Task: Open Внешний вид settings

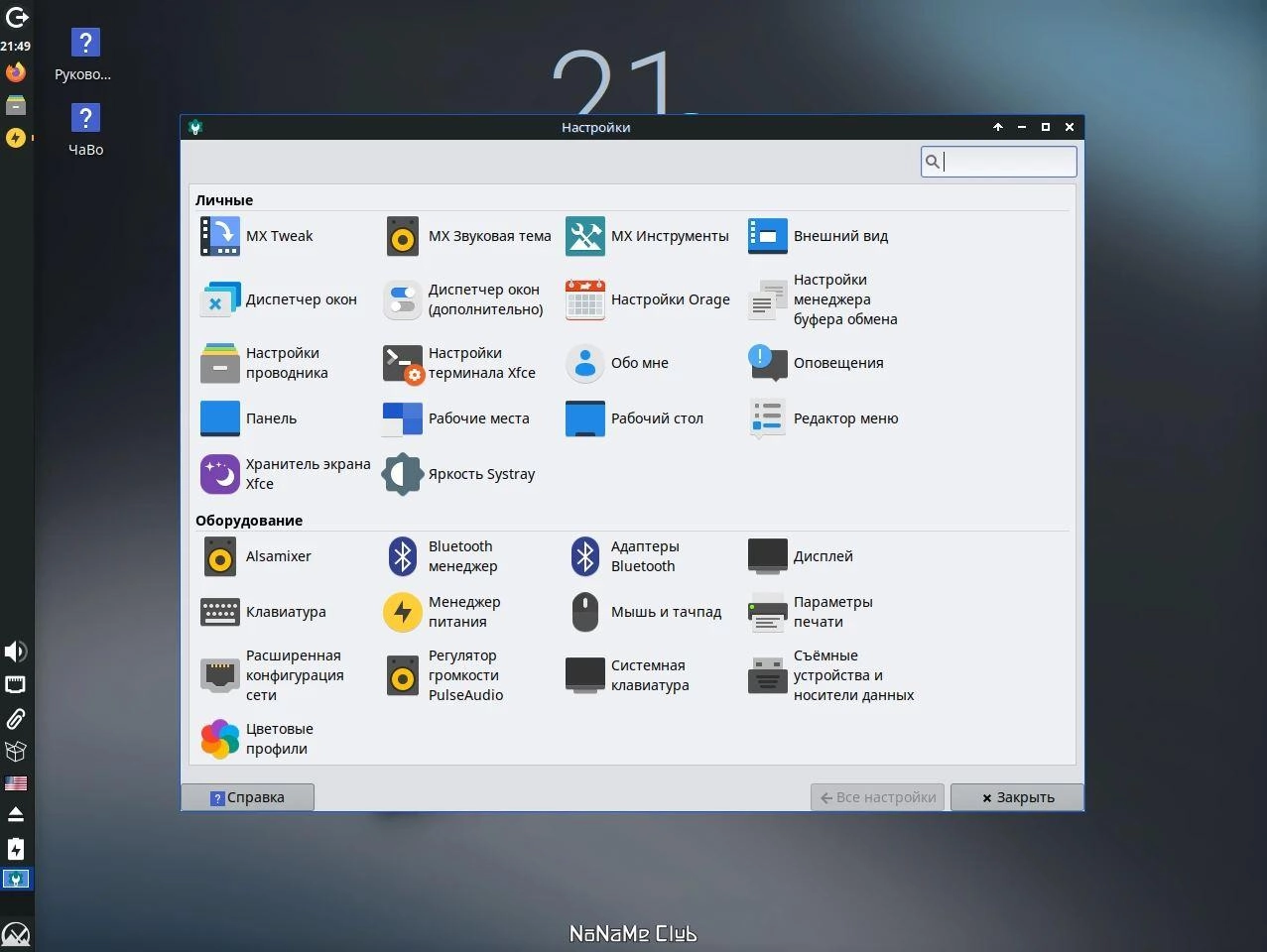Action: coord(819,236)
